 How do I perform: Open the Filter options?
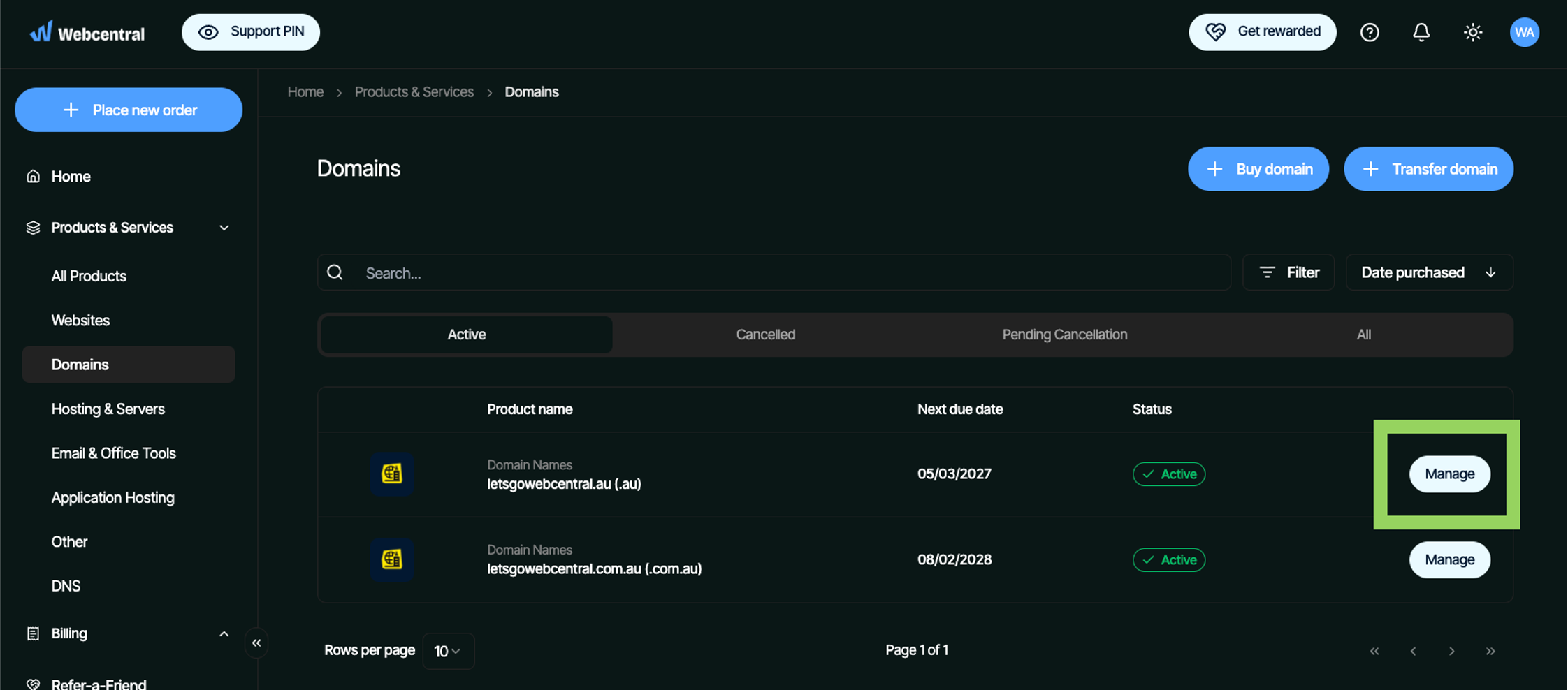1288,272
